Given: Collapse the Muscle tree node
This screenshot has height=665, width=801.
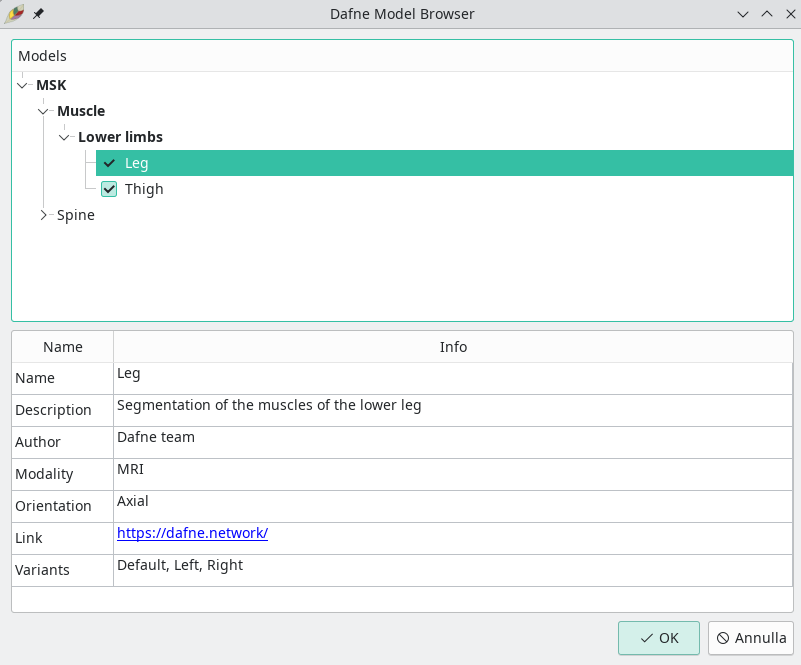Looking at the screenshot, I should (x=43, y=111).
